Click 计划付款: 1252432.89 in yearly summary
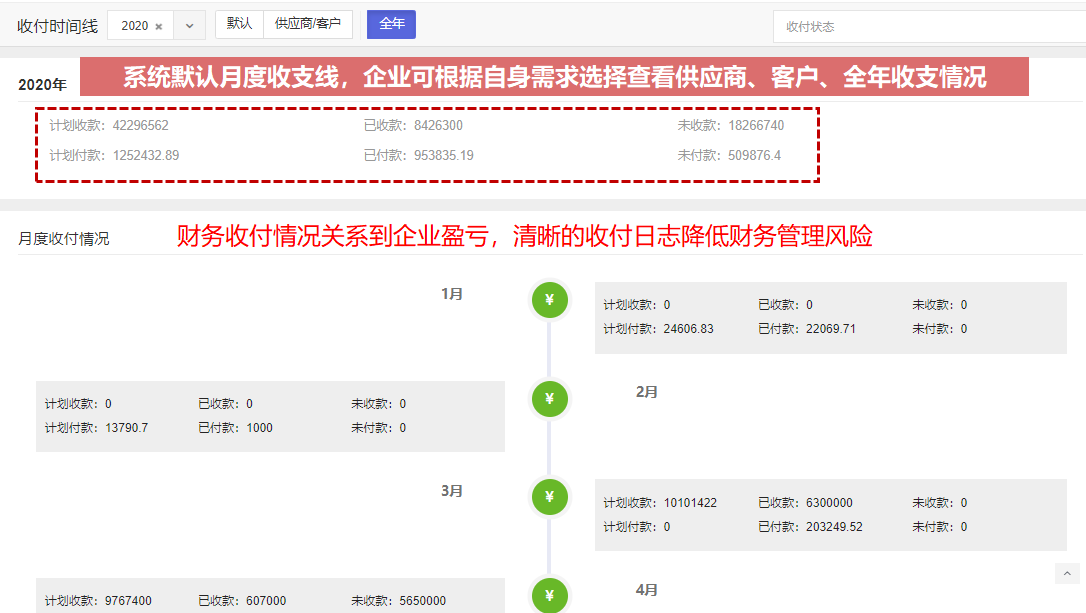Screen dimensions: 1086x613 point(114,155)
